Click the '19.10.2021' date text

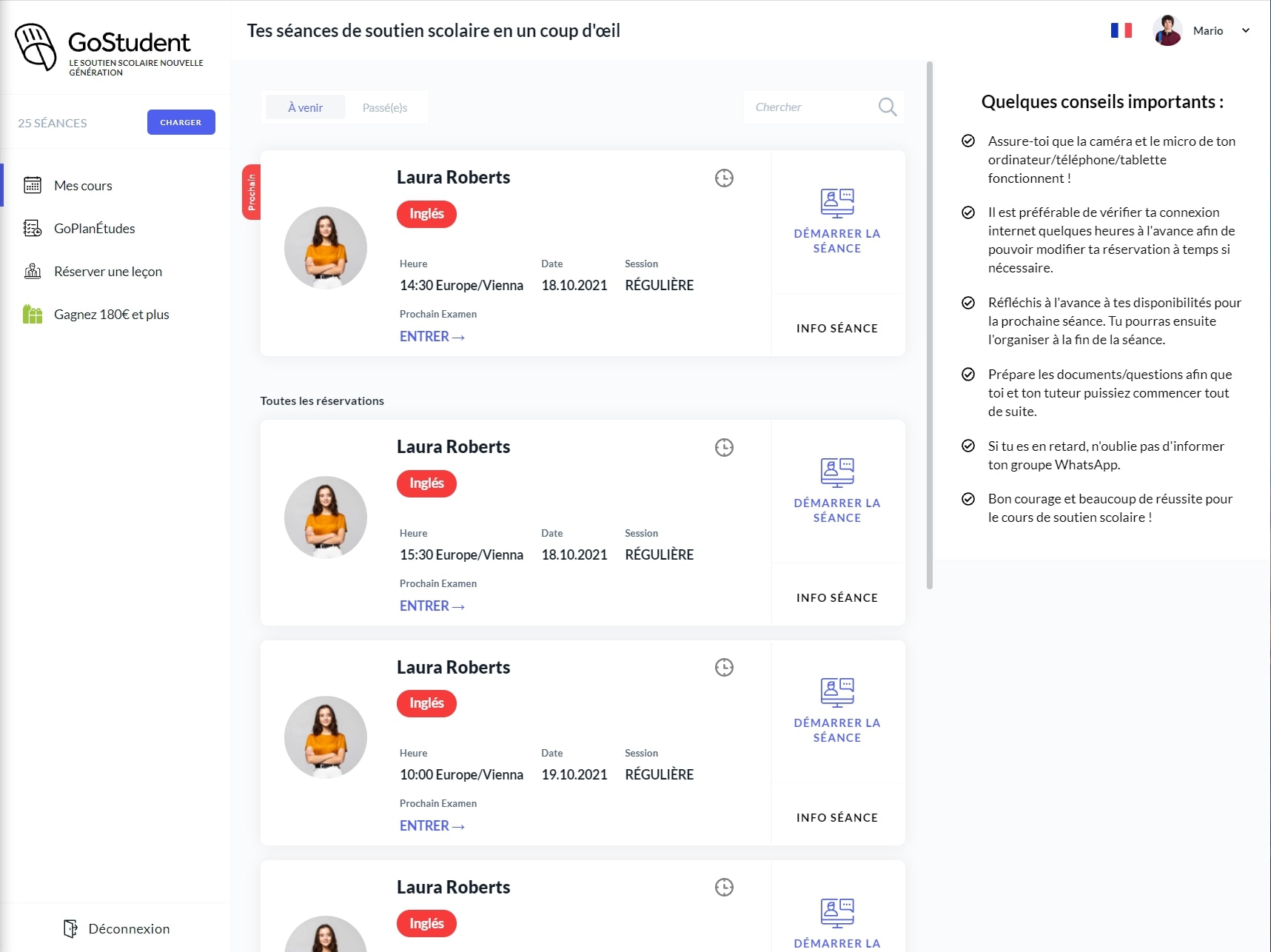tap(574, 774)
